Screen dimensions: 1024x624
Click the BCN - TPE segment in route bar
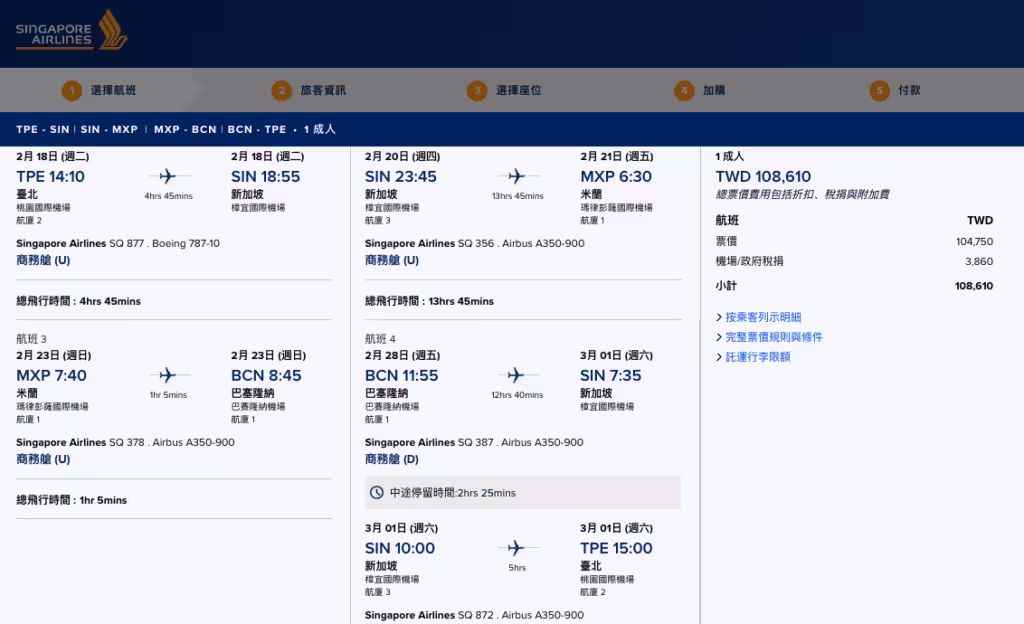(x=257, y=129)
